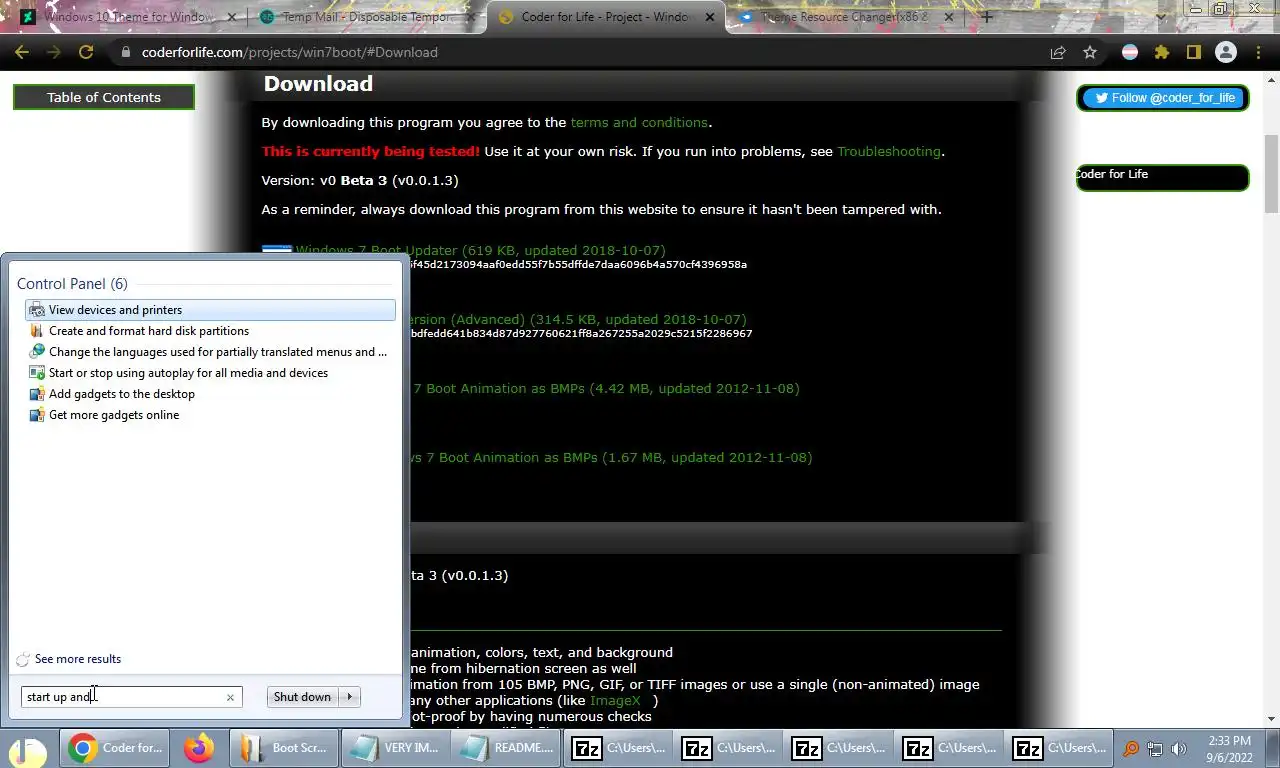
Task: Go back to the previous page
Action: [x=22, y=52]
